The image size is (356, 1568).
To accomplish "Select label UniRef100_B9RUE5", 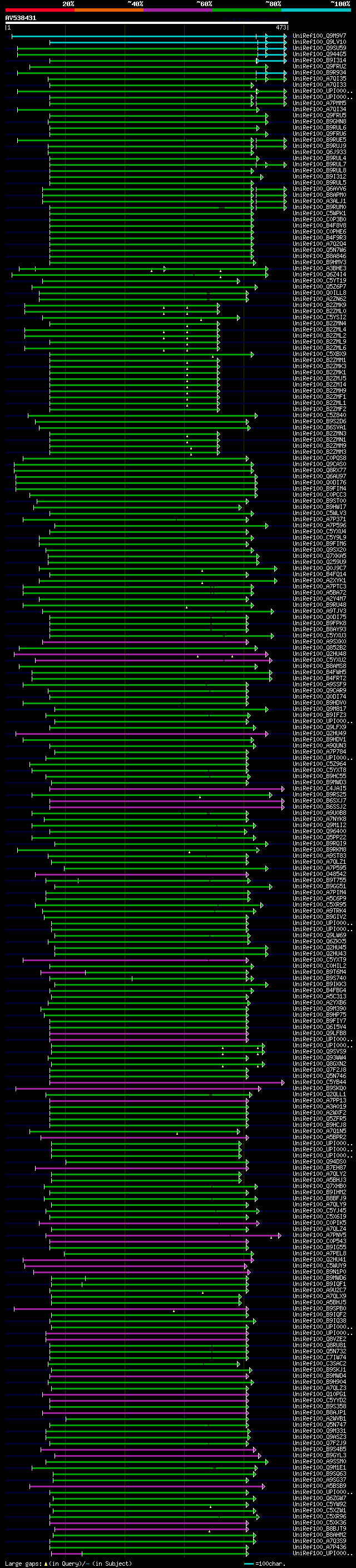I will coord(319,140).
